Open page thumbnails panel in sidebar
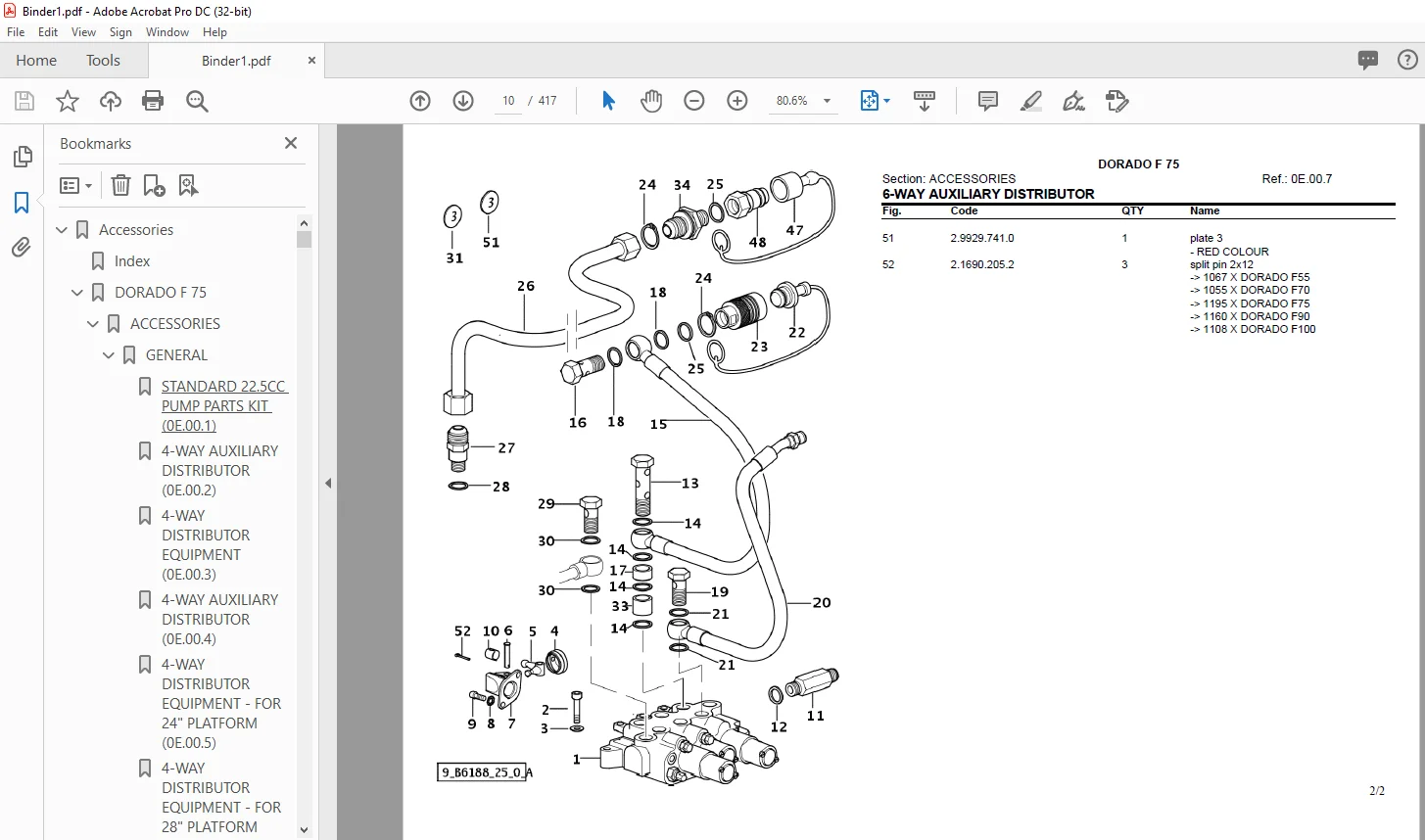This screenshot has width=1425, height=840. [22, 157]
